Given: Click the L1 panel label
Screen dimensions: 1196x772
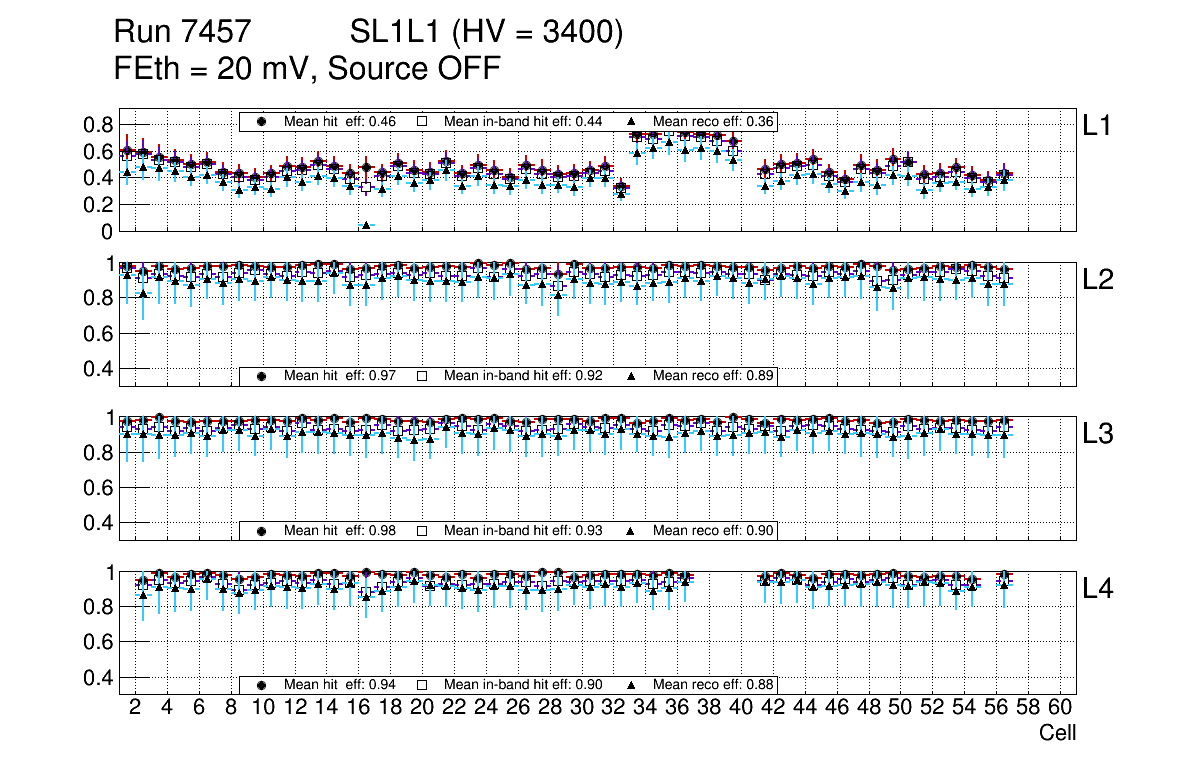Looking at the screenshot, I should 1097,125.
